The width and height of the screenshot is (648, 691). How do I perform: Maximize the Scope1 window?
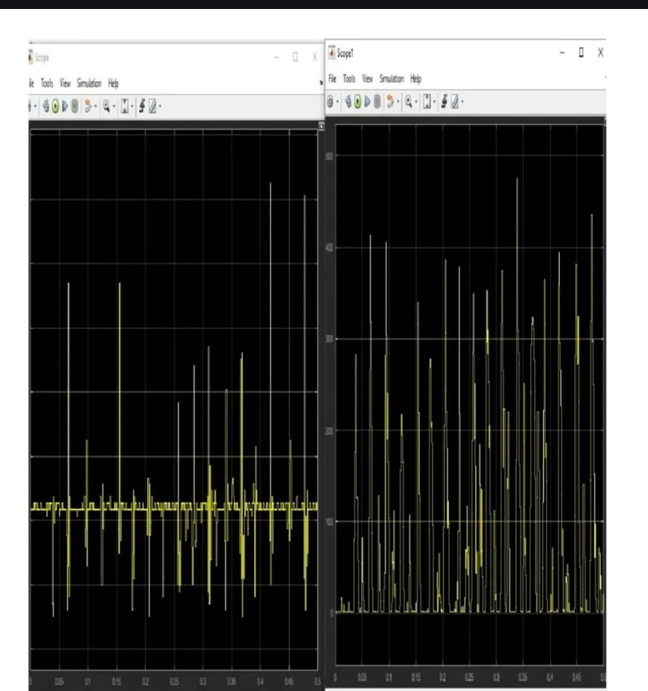[x=581, y=52]
